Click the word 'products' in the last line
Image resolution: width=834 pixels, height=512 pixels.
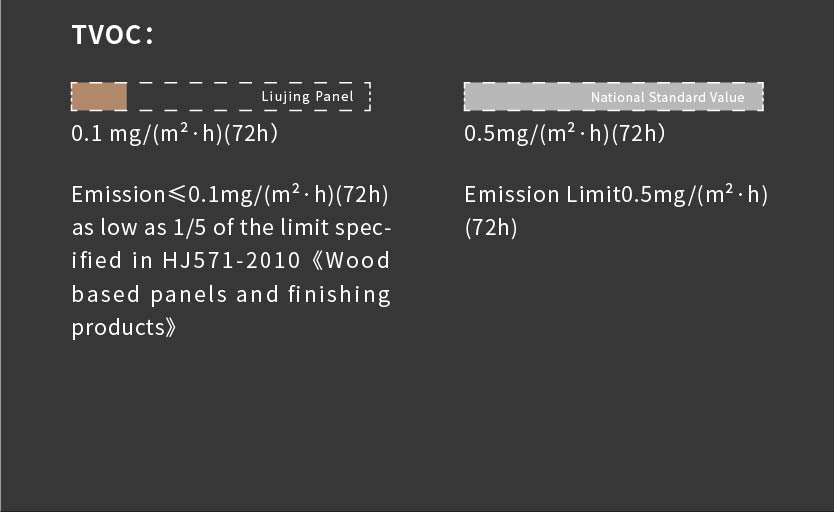115,328
